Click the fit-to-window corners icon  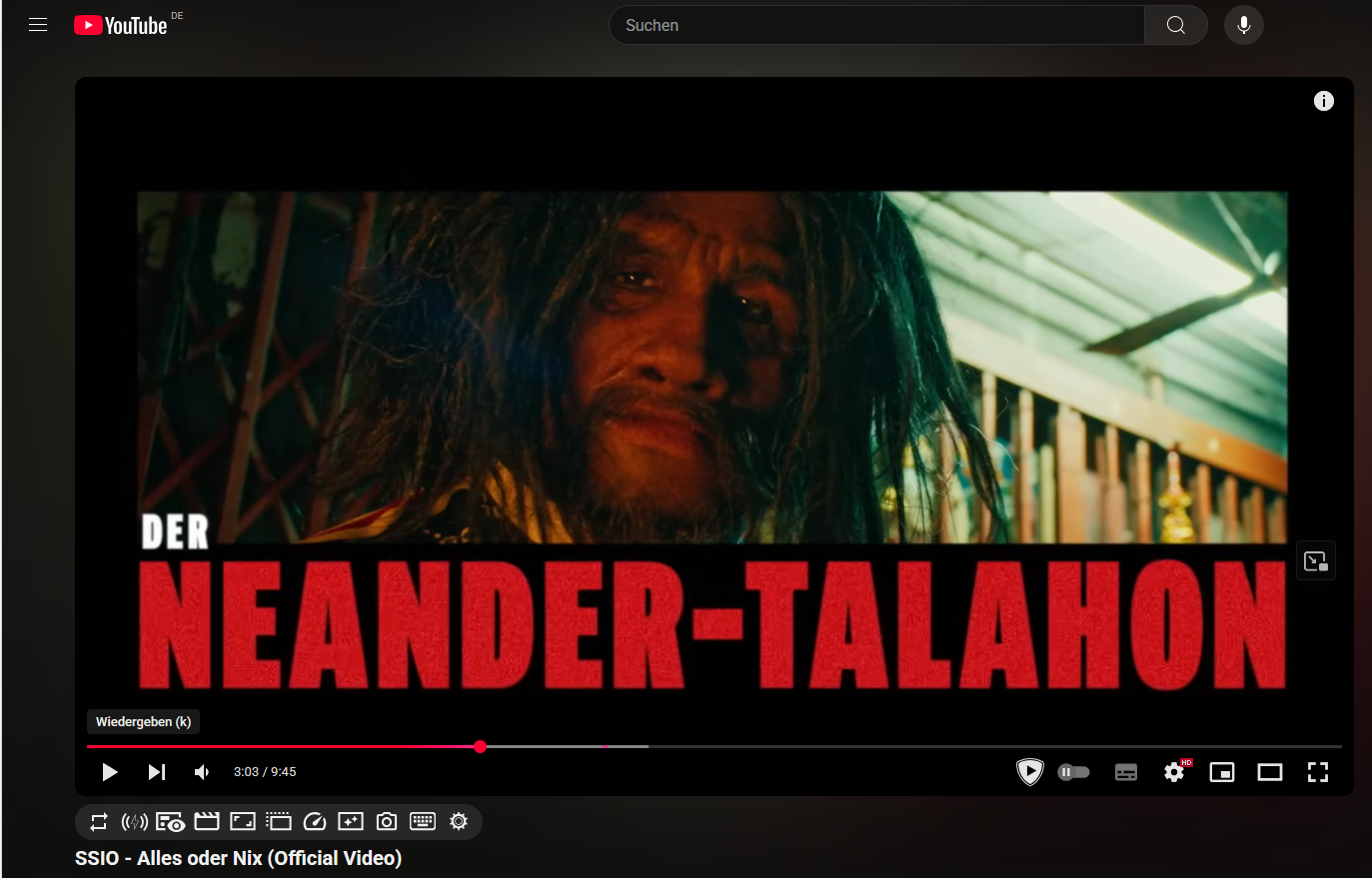point(243,822)
